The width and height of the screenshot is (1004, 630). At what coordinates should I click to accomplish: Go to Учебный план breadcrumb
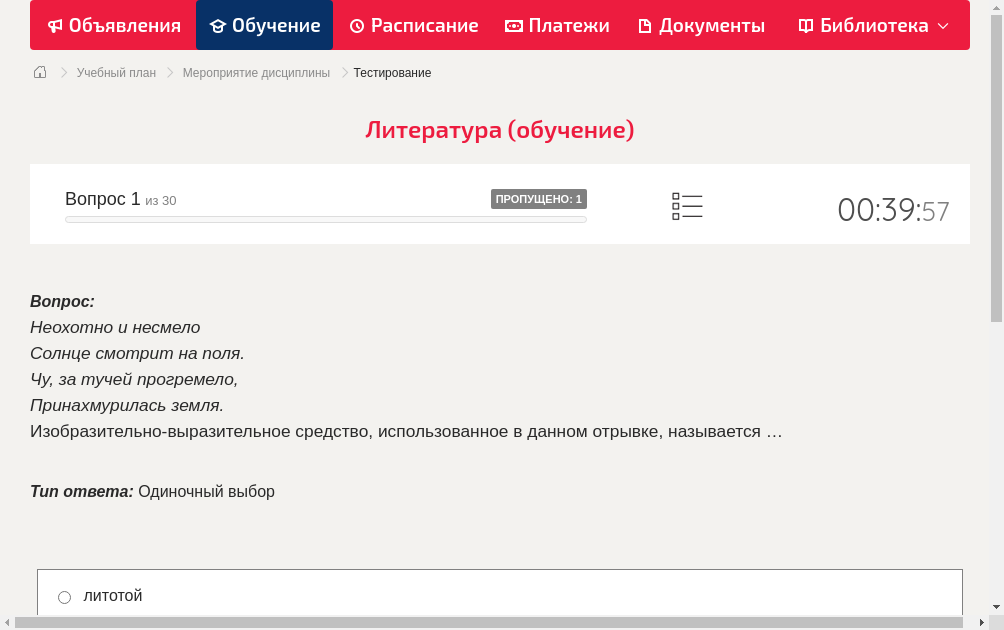117,73
